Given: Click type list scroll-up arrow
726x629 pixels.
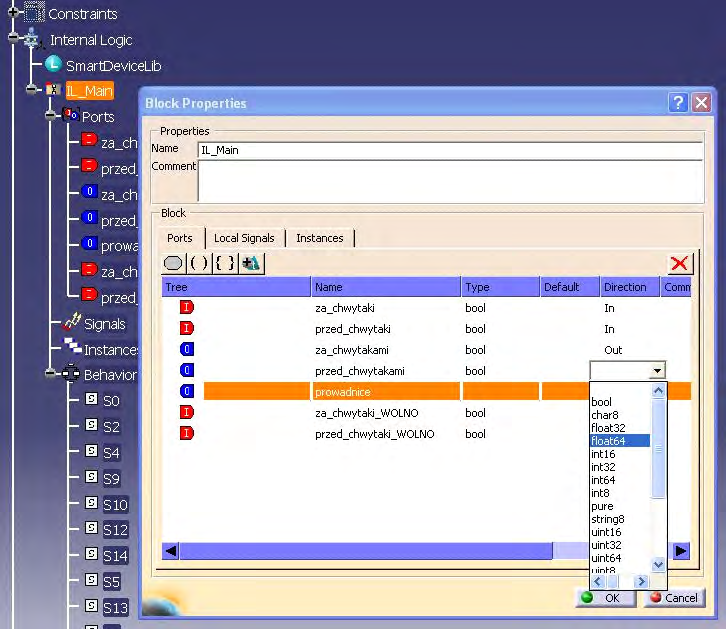Looking at the screenshot, I should (x=658, y=391).
